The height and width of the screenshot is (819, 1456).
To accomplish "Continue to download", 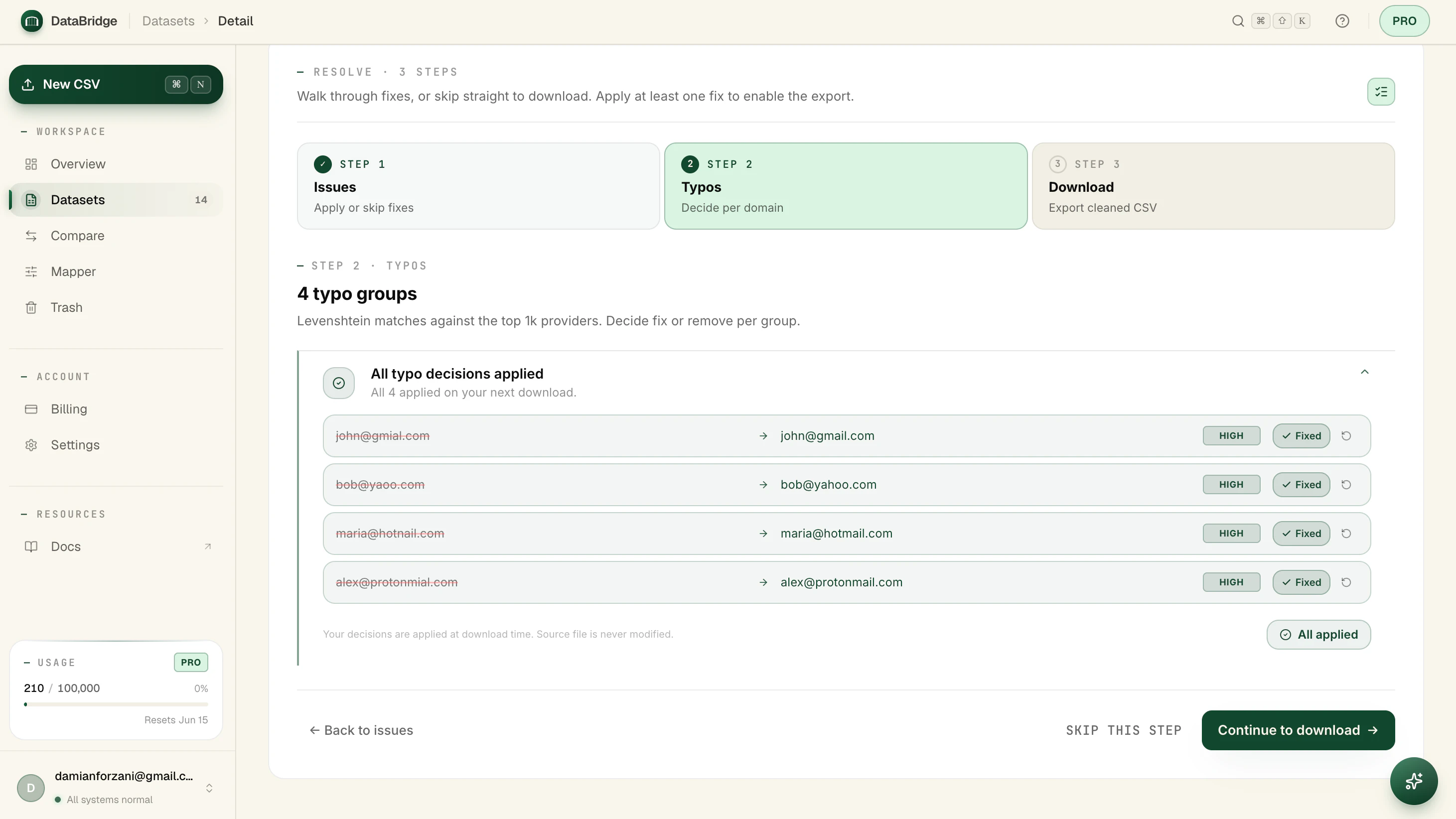I will tap(1298, 730).
